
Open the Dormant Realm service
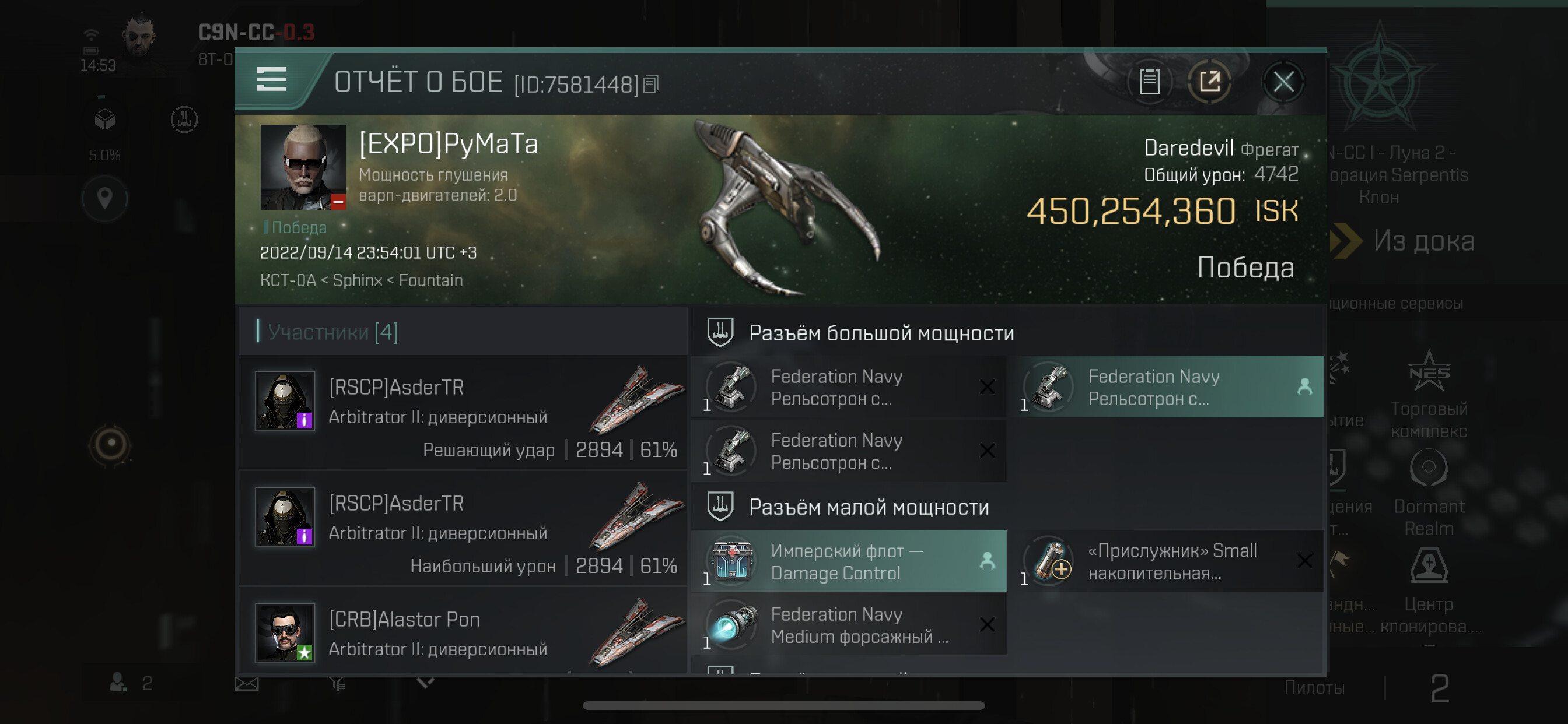(1429, 493)
